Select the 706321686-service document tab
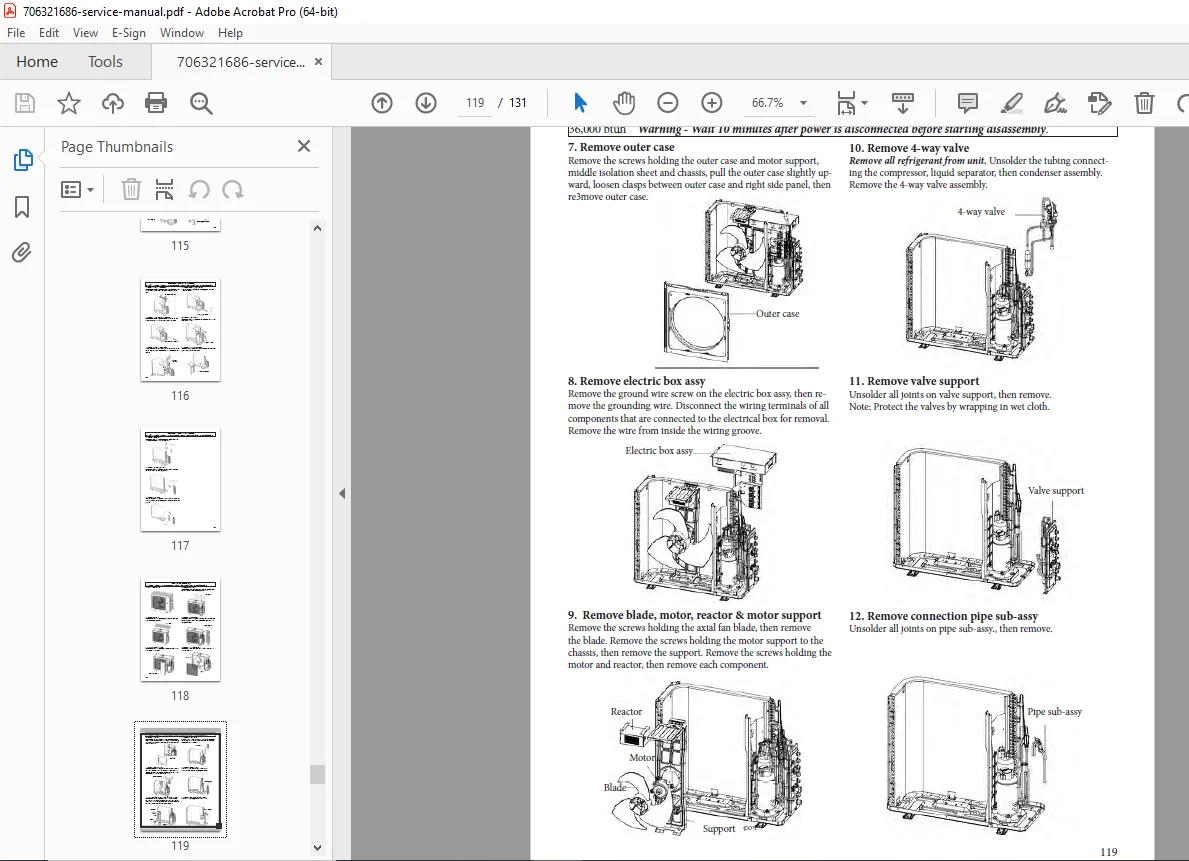Image resolution: width=1189 pixels, height=861 pixels. pos(241,62)
